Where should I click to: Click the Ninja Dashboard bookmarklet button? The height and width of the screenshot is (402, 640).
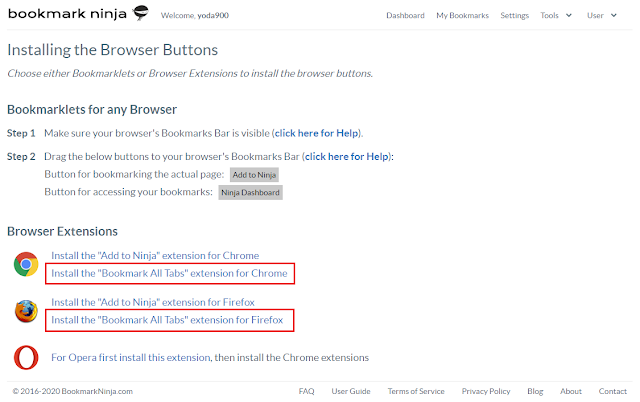[x=251, y=192]
